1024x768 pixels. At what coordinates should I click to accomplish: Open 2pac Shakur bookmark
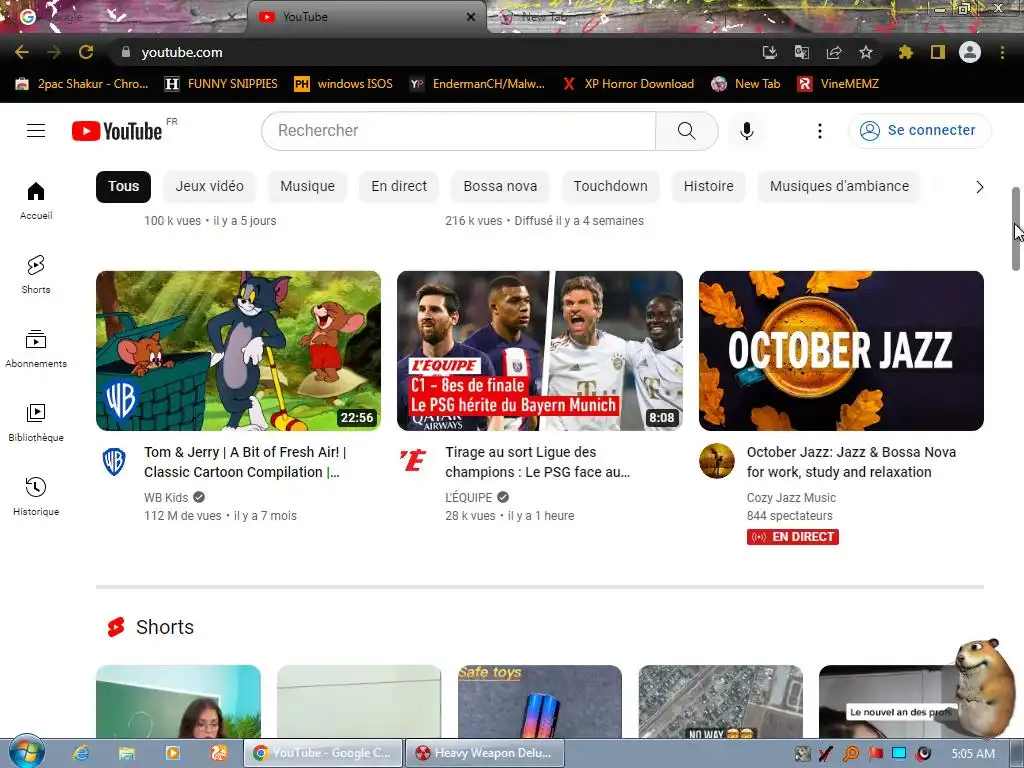82,84
